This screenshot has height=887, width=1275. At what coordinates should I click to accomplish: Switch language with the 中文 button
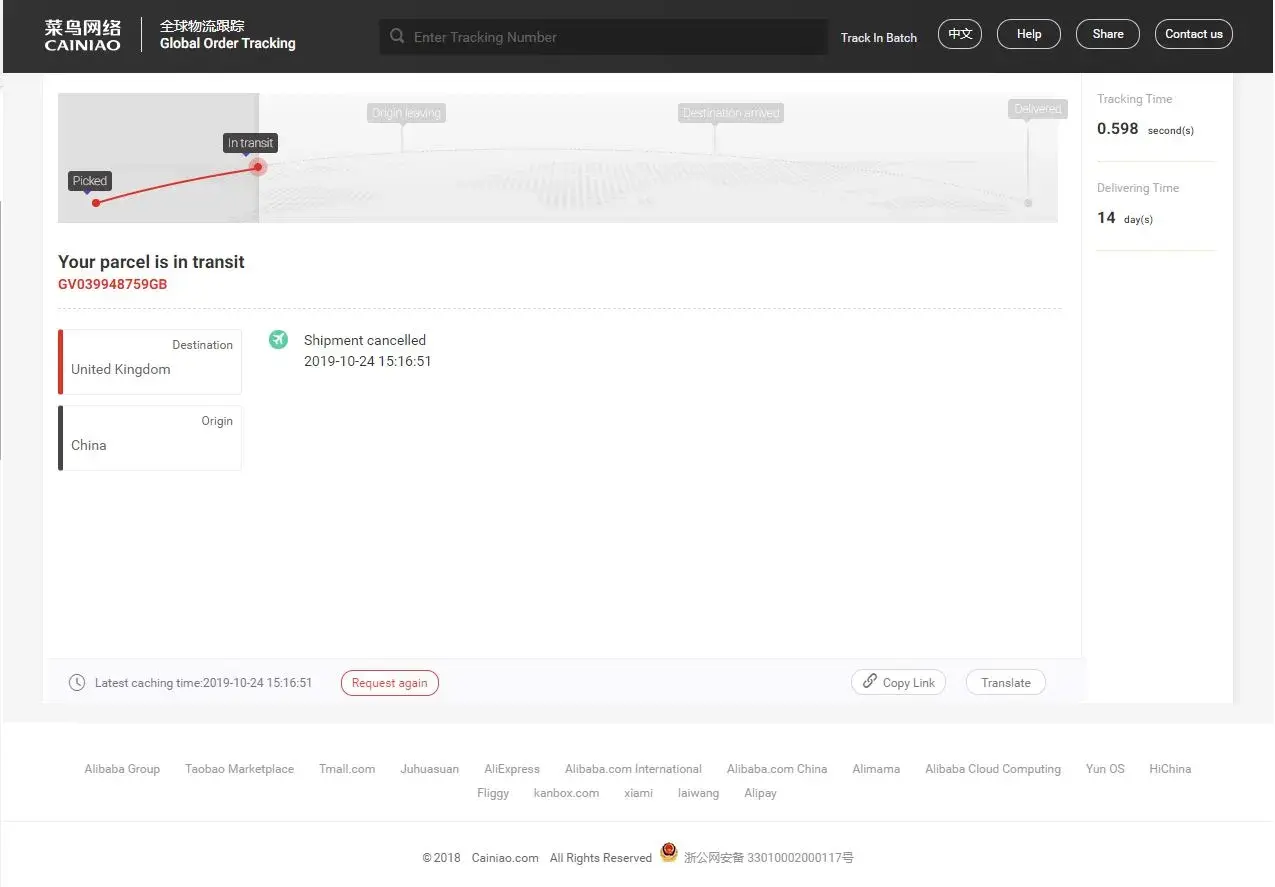pos(960,34)
